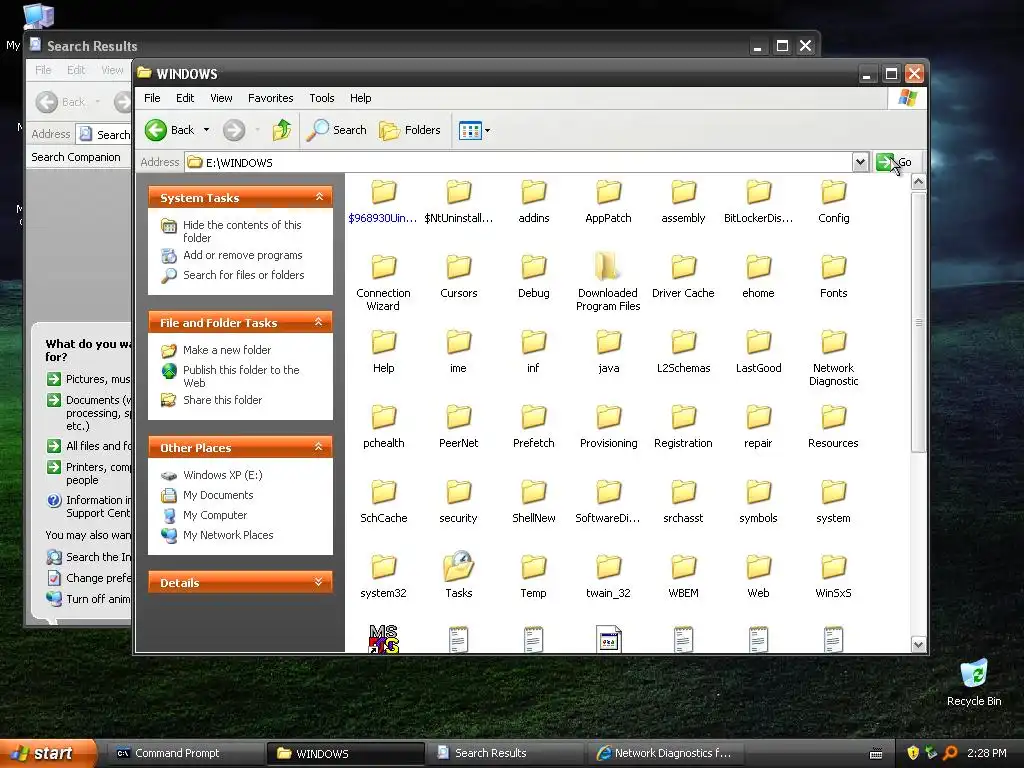Open the Edit menu in WINDOWS window

tap(185, 98)
